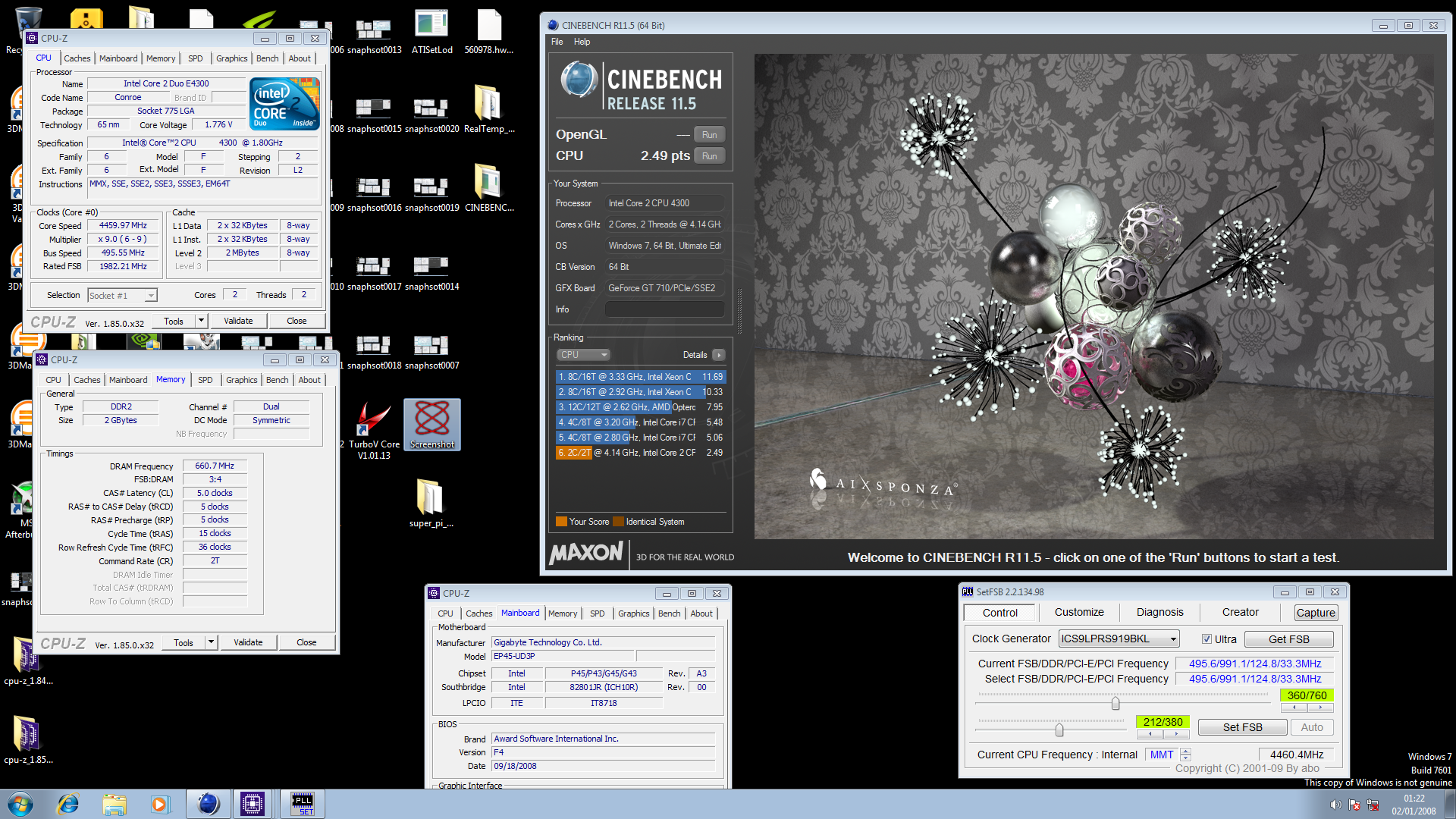
Task: Click the Info field in Cinebench
Action: click(664, 309)
